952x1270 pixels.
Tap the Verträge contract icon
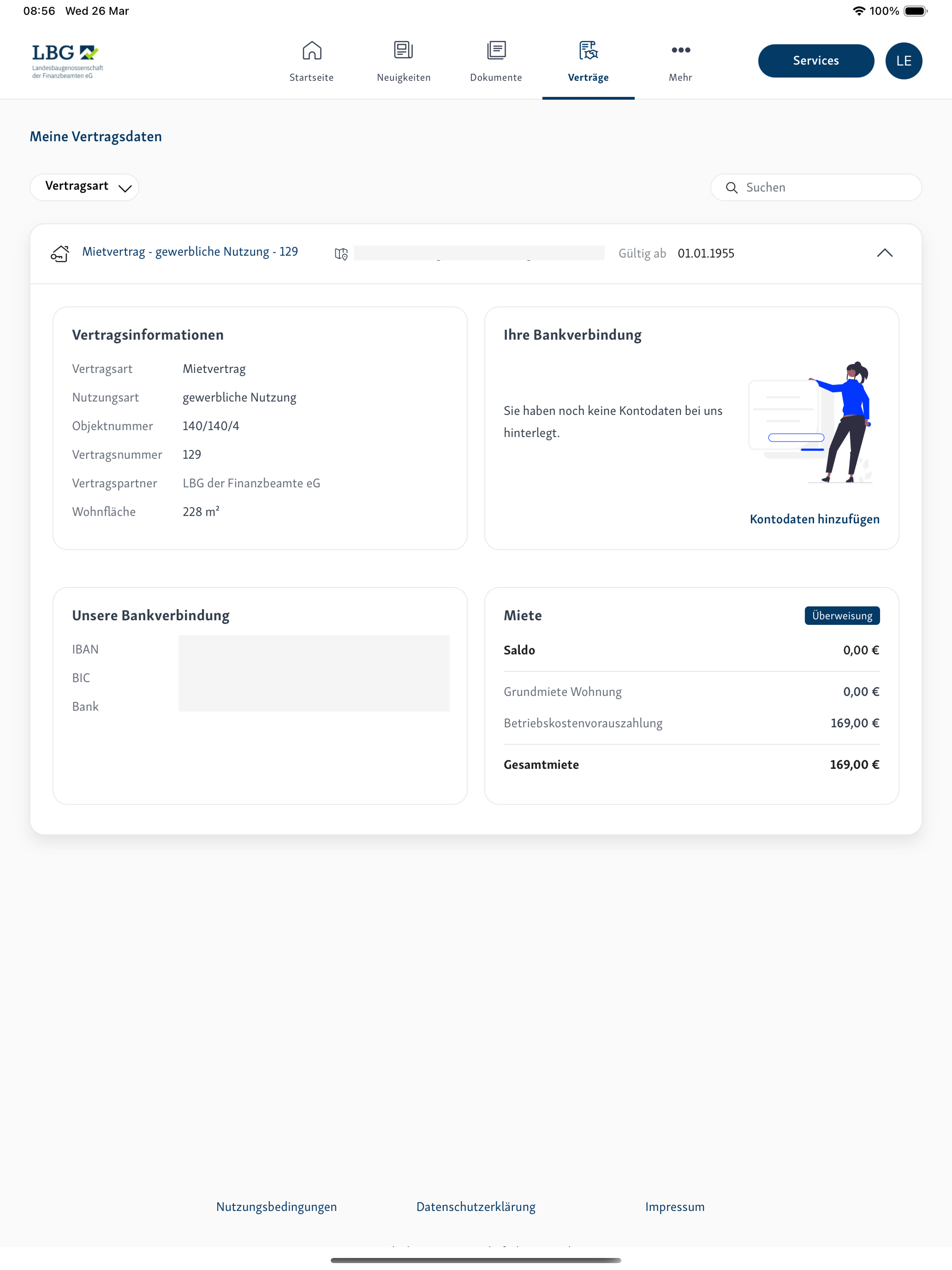[x=588, y=50]
